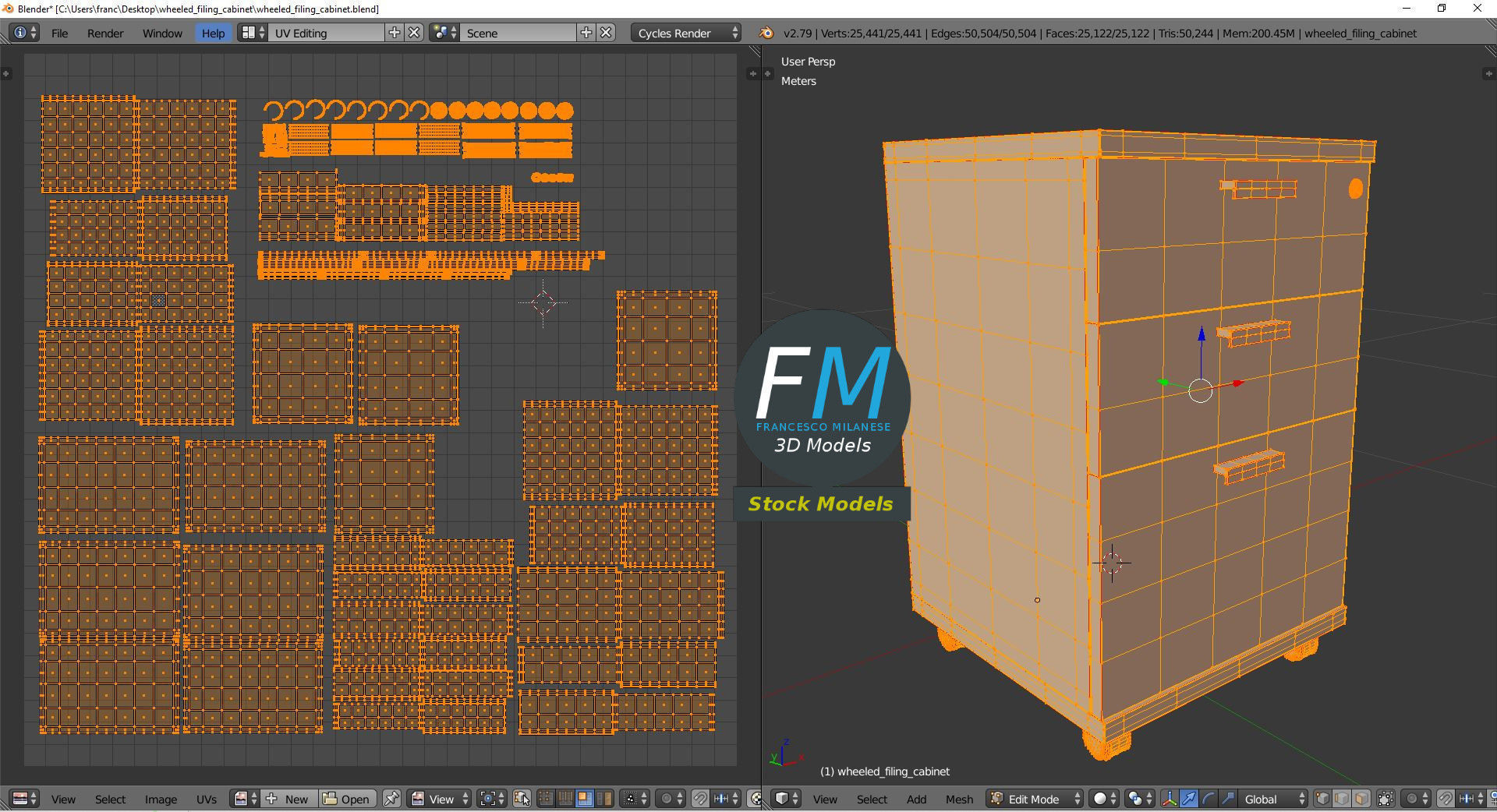Open the Help menu
This screenshot has height=812, width=1497.
pyautogui.click(x=213, y=33)
